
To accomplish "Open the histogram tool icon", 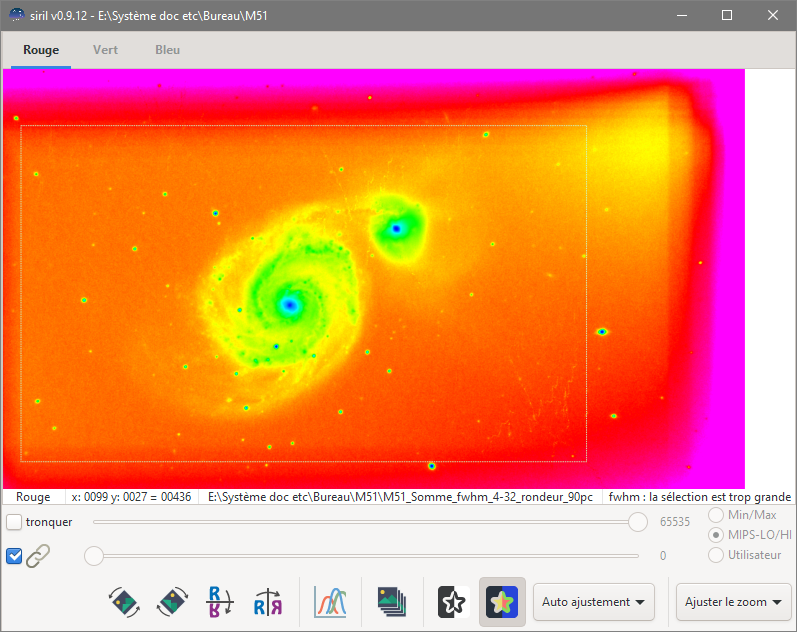I will coord(330,602).
